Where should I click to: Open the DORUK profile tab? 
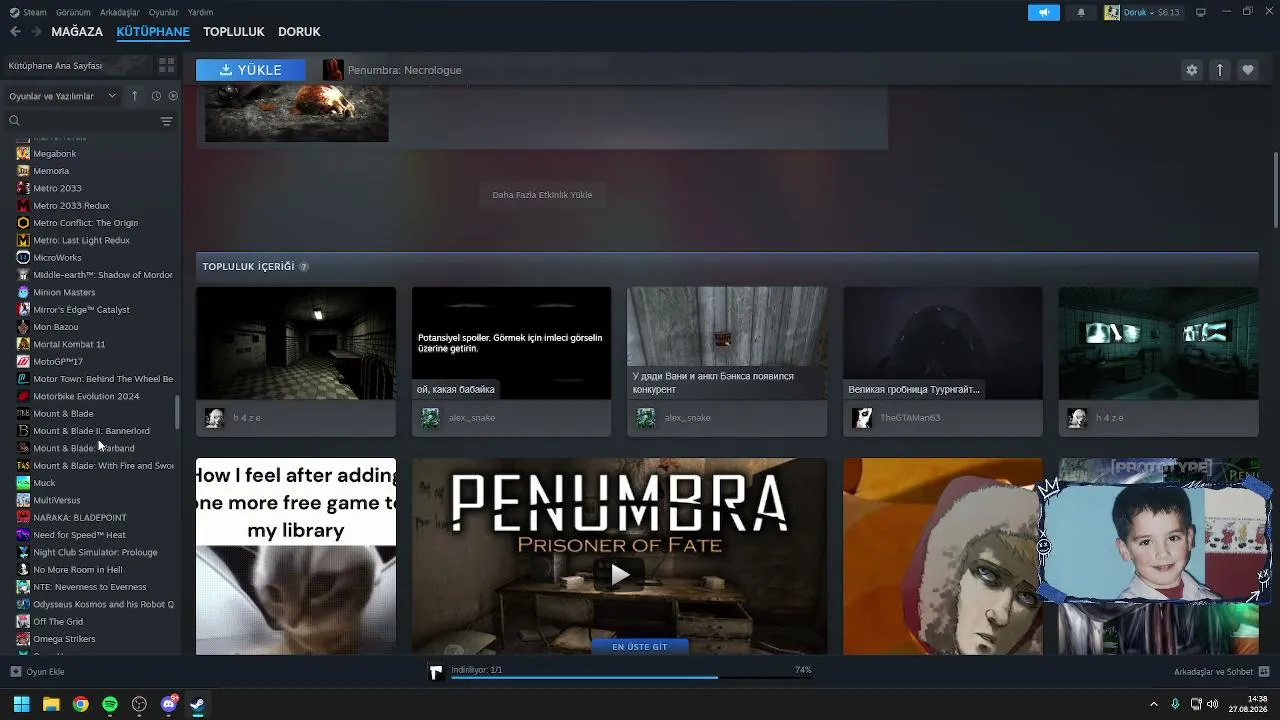pyautogui.click(x=299, y=32)
